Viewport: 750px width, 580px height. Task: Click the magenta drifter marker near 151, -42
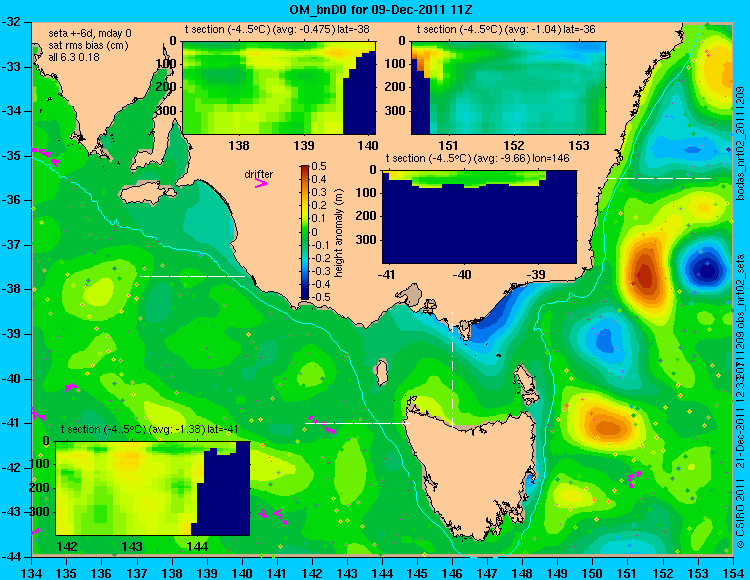tap(634, 478)
